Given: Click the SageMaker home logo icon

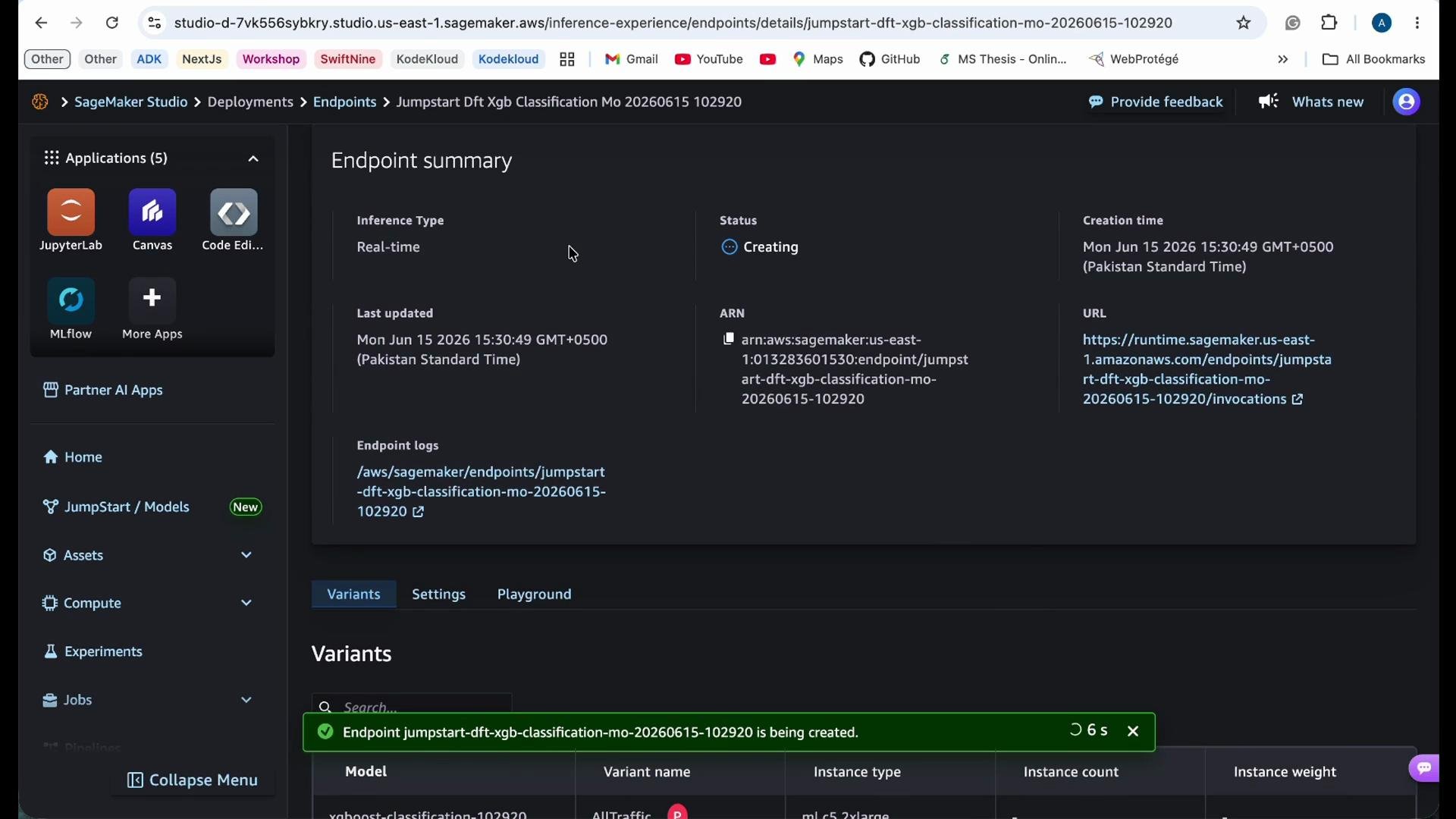Looking at the screenshot, I should point(40,102).
